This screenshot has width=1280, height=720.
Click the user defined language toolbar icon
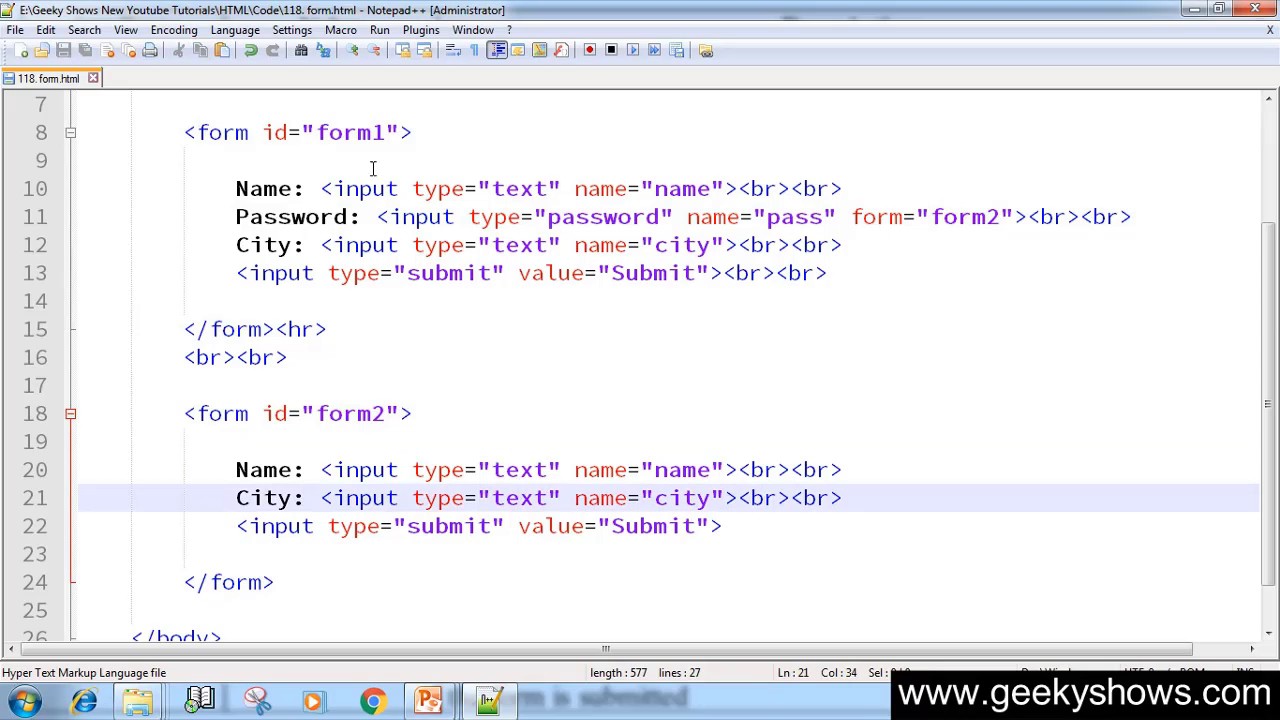tap(518, 50)
